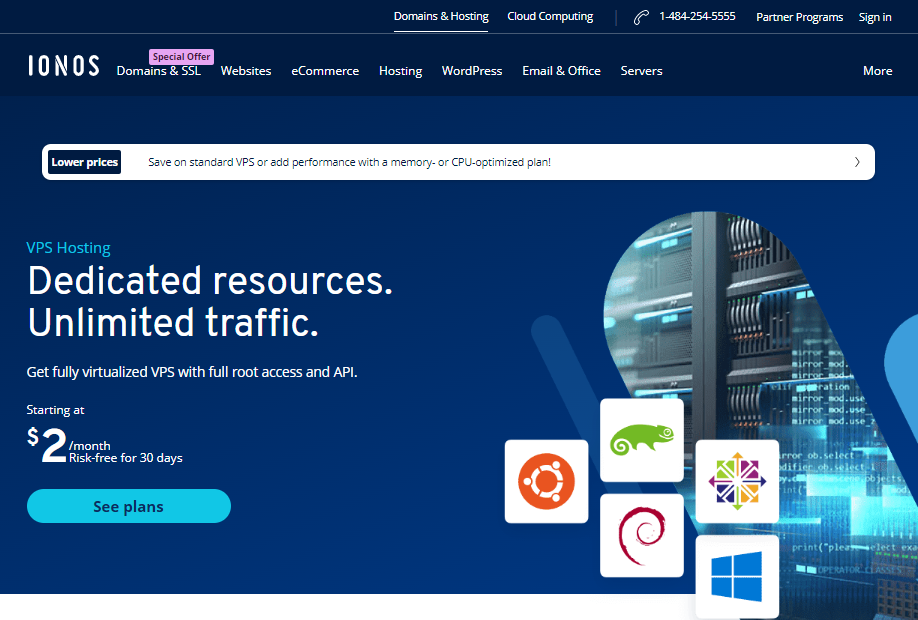The height and width of the screenshot is (620, 918).
Task: Click the Starting at text
Action: pyautogui.click(x=55, y=410)
